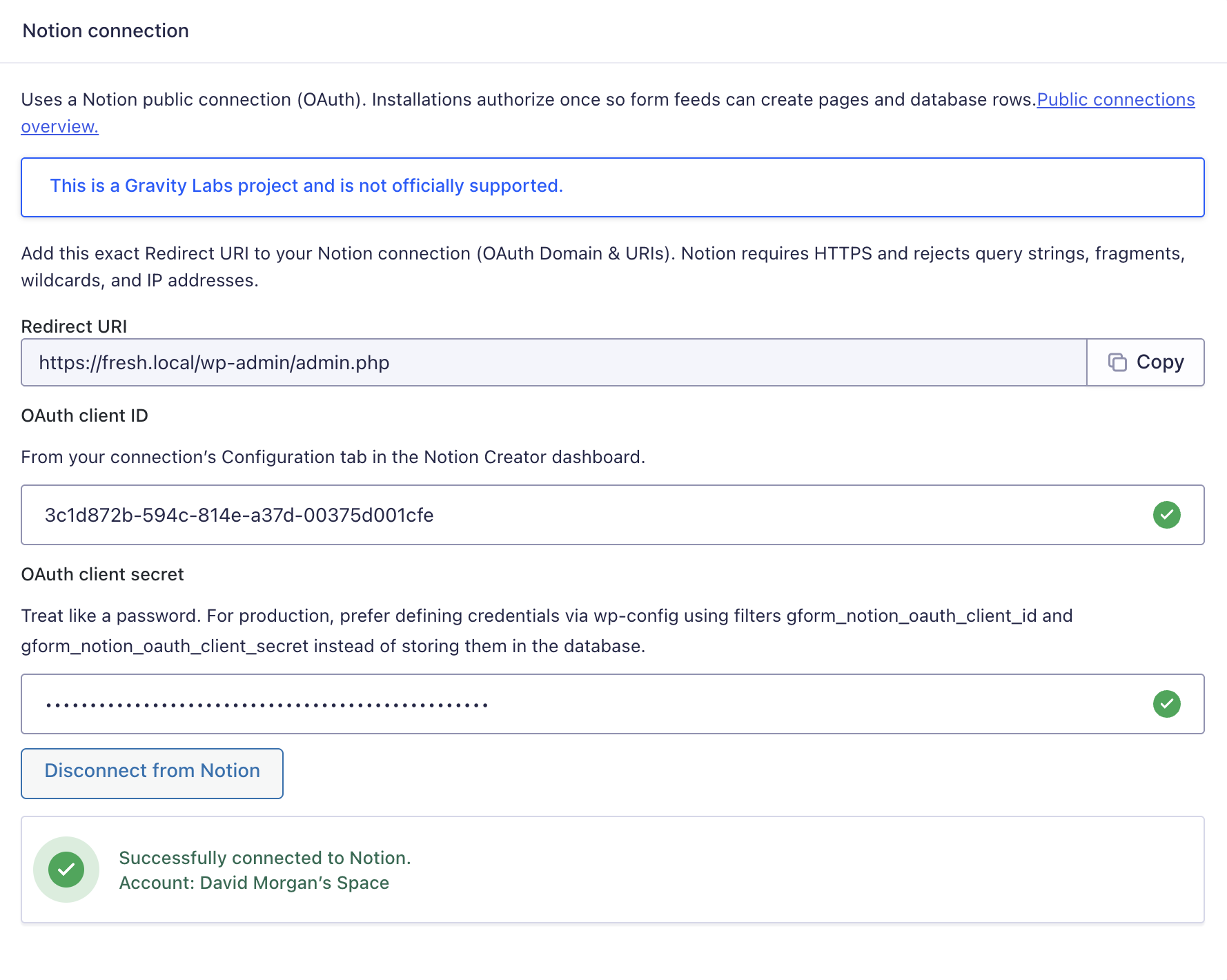Open the Public connections overview link

[x=1115, y=100]
